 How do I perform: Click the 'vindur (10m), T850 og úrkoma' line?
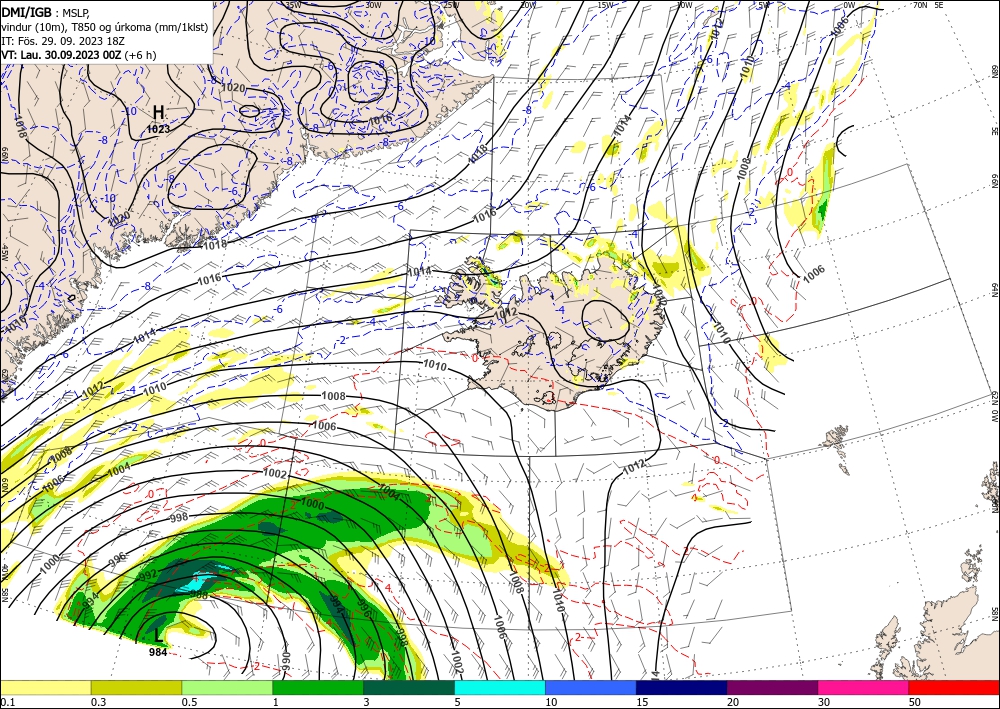[x=105, y=26]
